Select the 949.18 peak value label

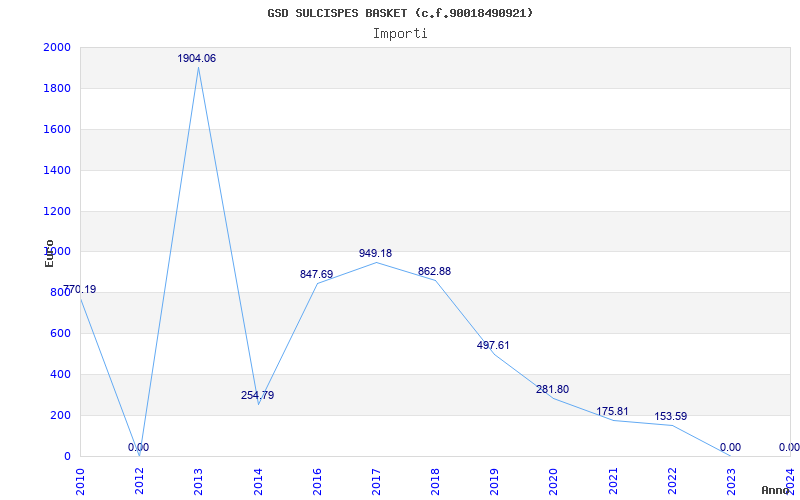pyautogui.click(x=376, y=253)
